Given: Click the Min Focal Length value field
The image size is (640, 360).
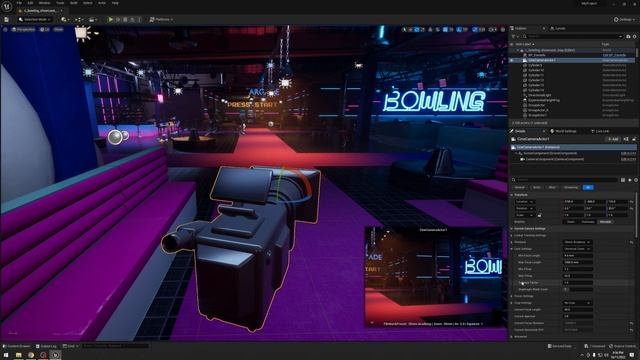Looking at the screenshot, I should (578, 256).
